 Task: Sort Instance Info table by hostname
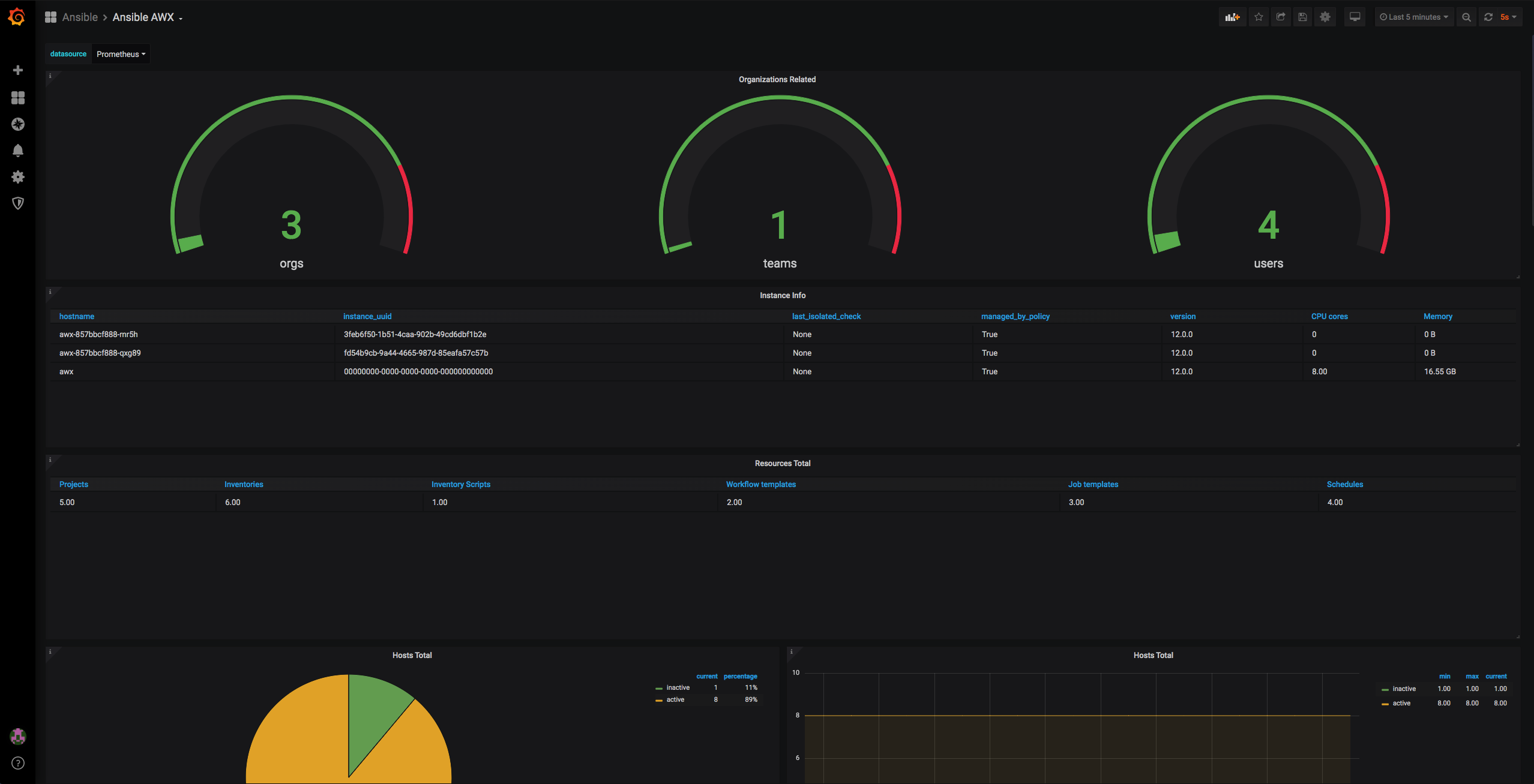click(x=77, y=316)
